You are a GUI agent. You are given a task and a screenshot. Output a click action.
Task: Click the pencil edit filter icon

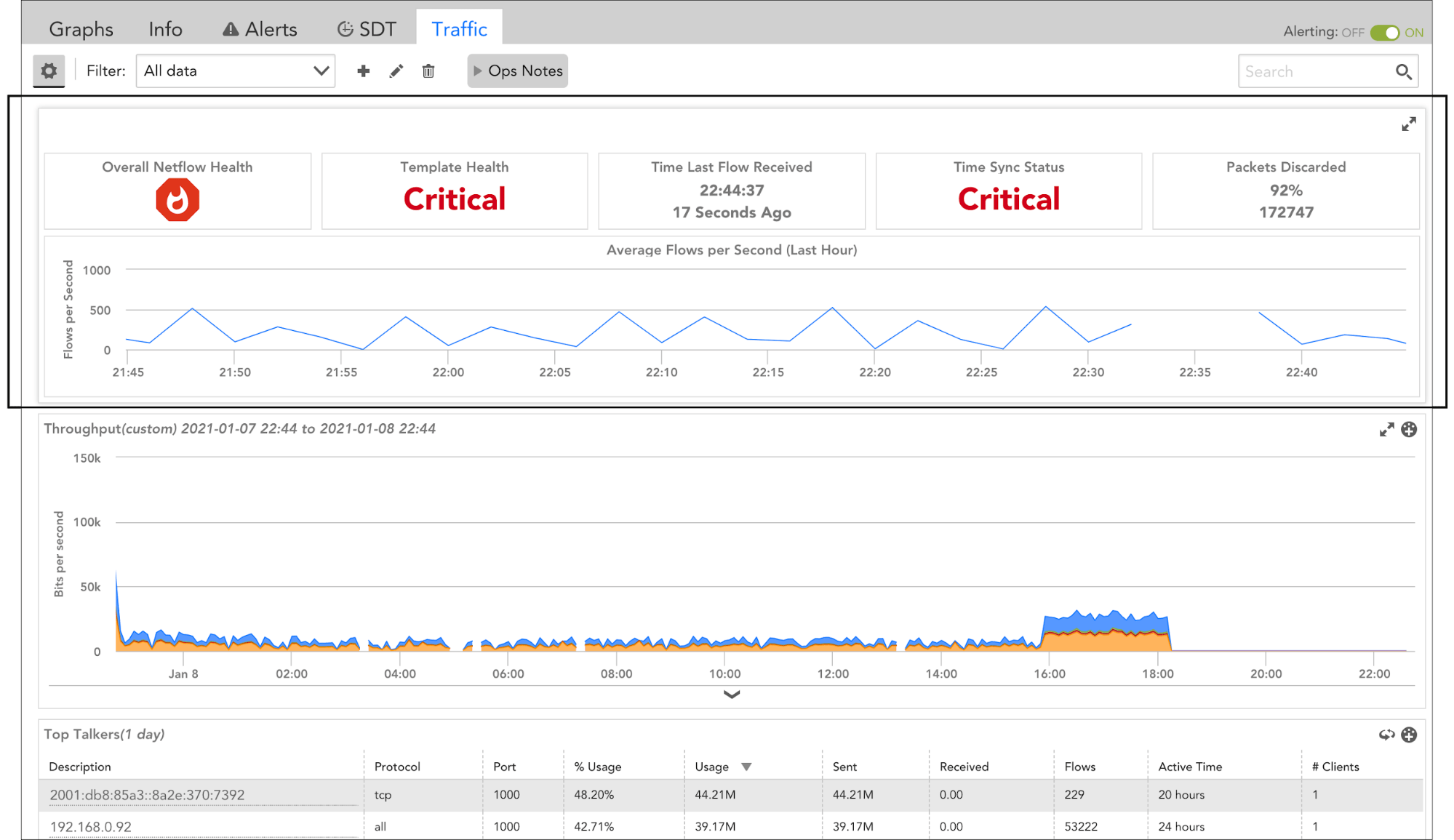pyautogui.click(x=396, y=71)
